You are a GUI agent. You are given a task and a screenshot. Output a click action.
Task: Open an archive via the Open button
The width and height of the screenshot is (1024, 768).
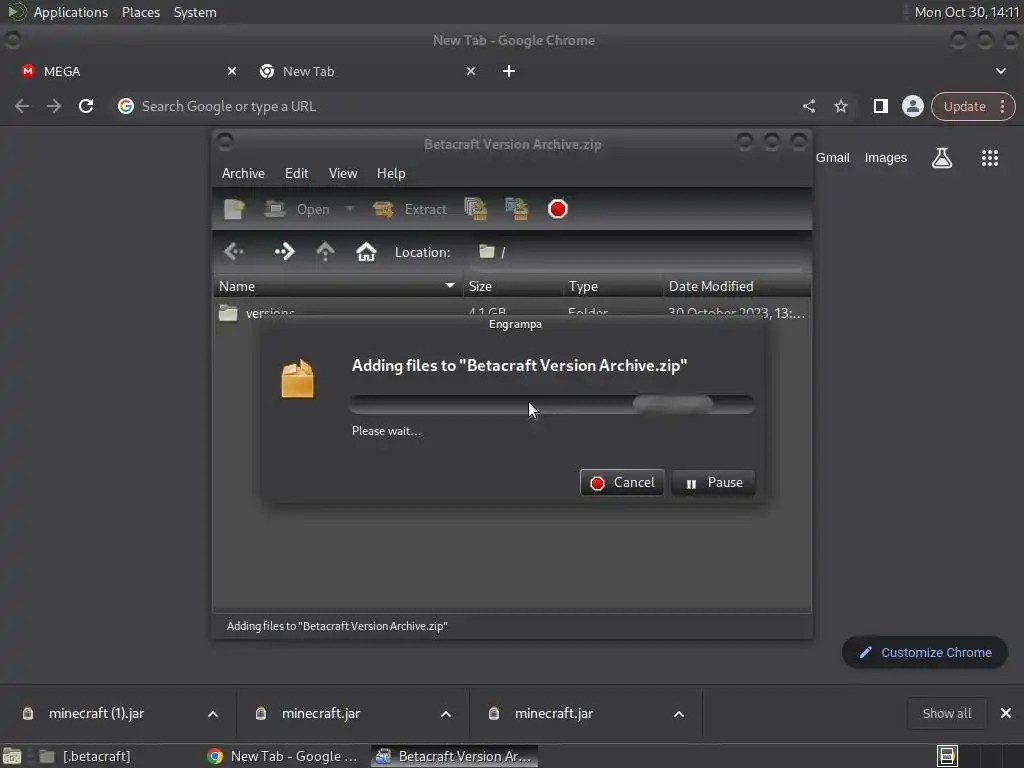[x=298, y=209]
